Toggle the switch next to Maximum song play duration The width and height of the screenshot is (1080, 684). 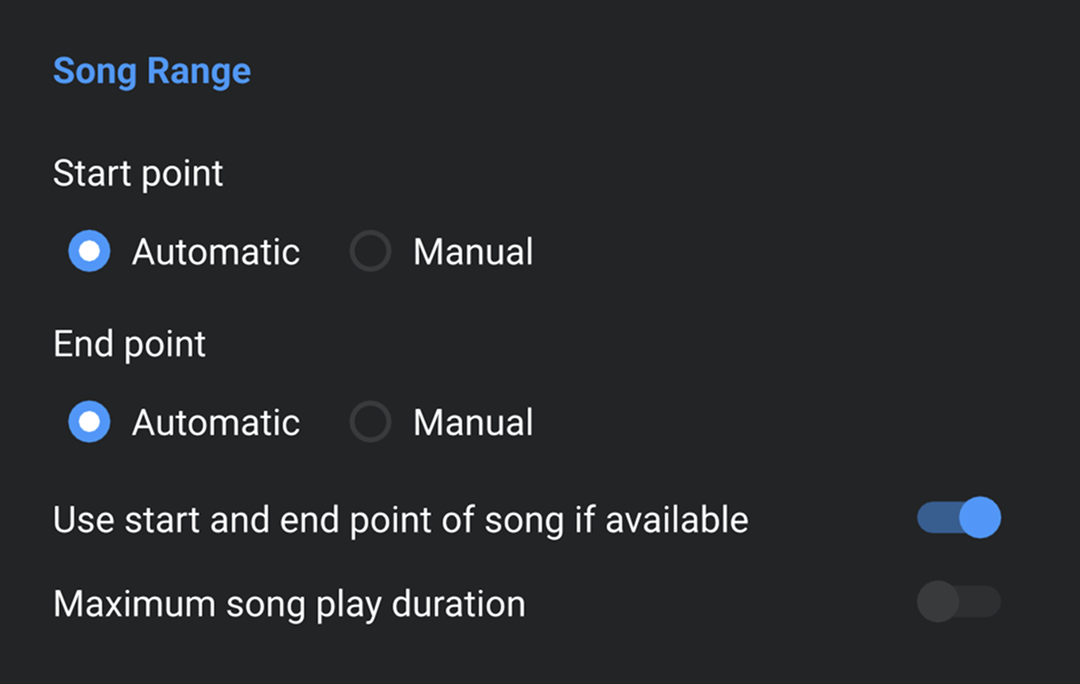point(958,602)
